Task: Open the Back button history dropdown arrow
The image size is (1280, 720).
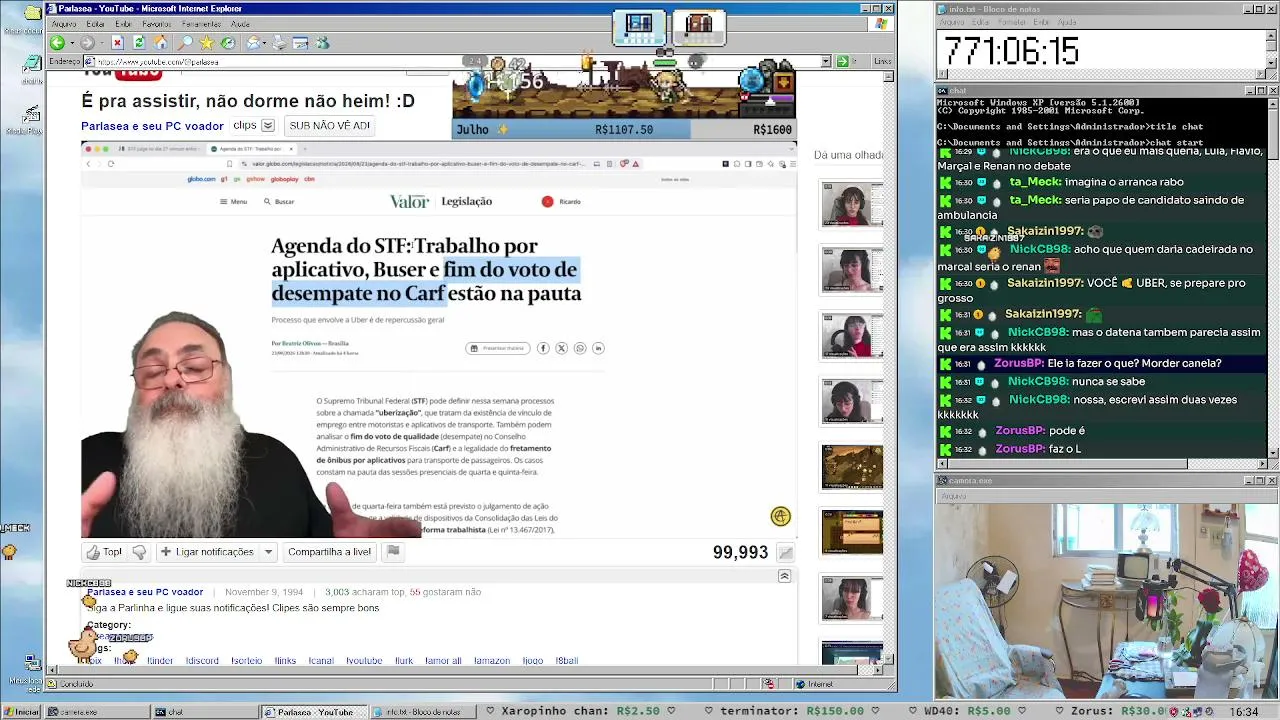Action: (71, 43)
